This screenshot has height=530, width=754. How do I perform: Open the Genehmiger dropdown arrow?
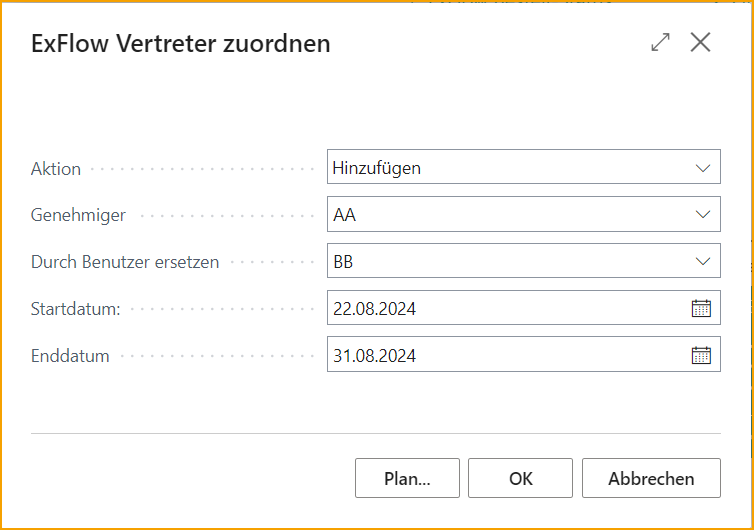click(x=703, y=215)
